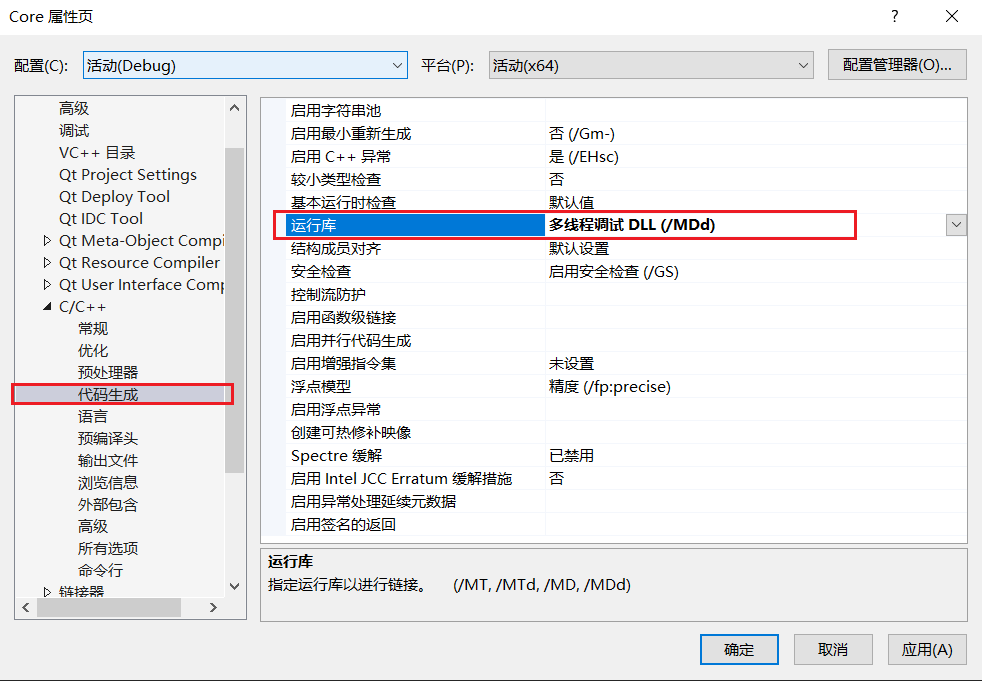This screenshot has height=681, width=982.
Task: Click 应用(A) to apply changes
Action: coord(926,649)
